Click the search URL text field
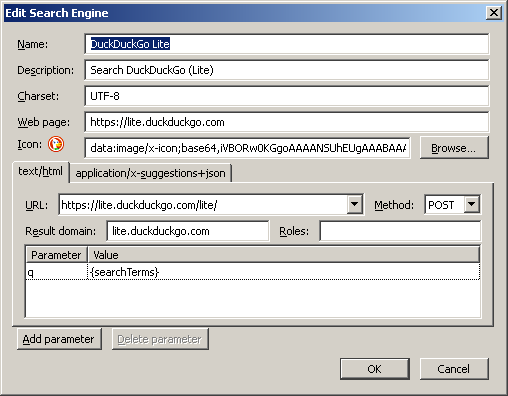 [203, 205]
